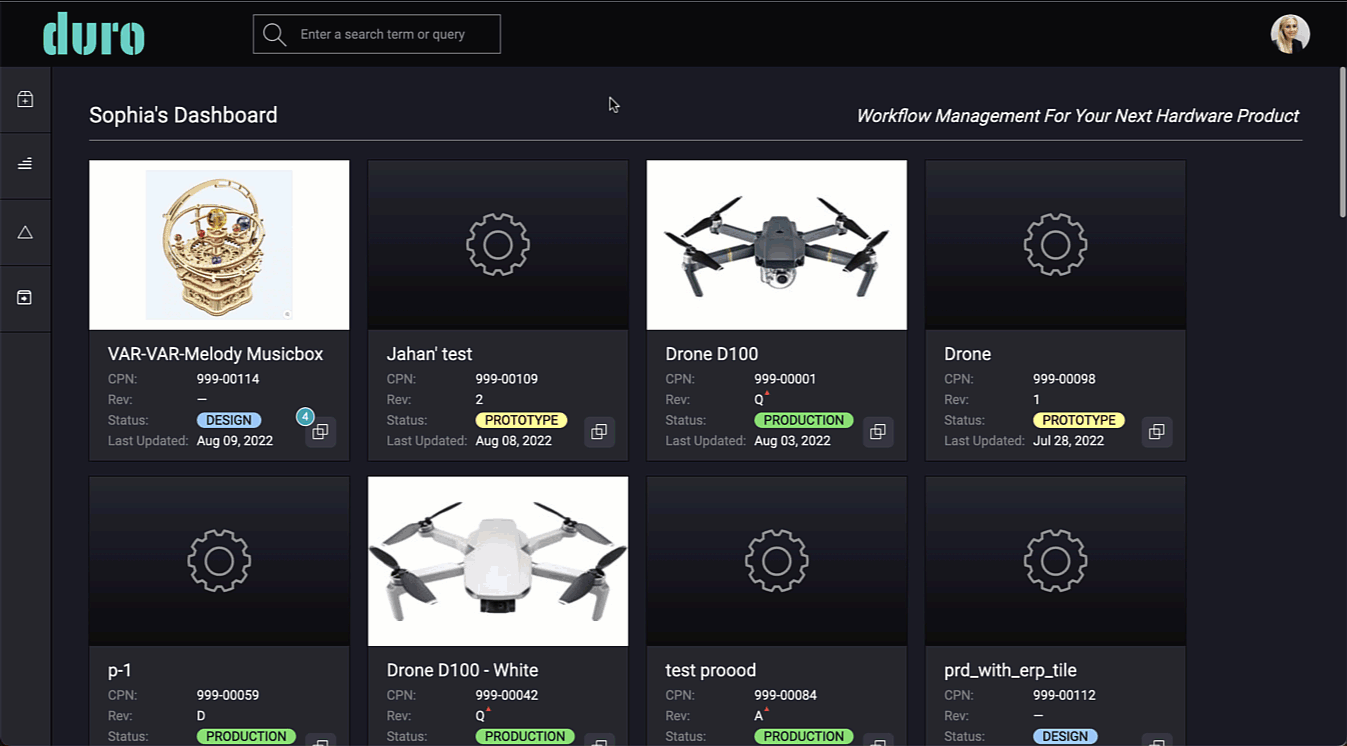Open Drone D100 - White product title
This screenshot has height=746, width=1347.
(462, 670)
